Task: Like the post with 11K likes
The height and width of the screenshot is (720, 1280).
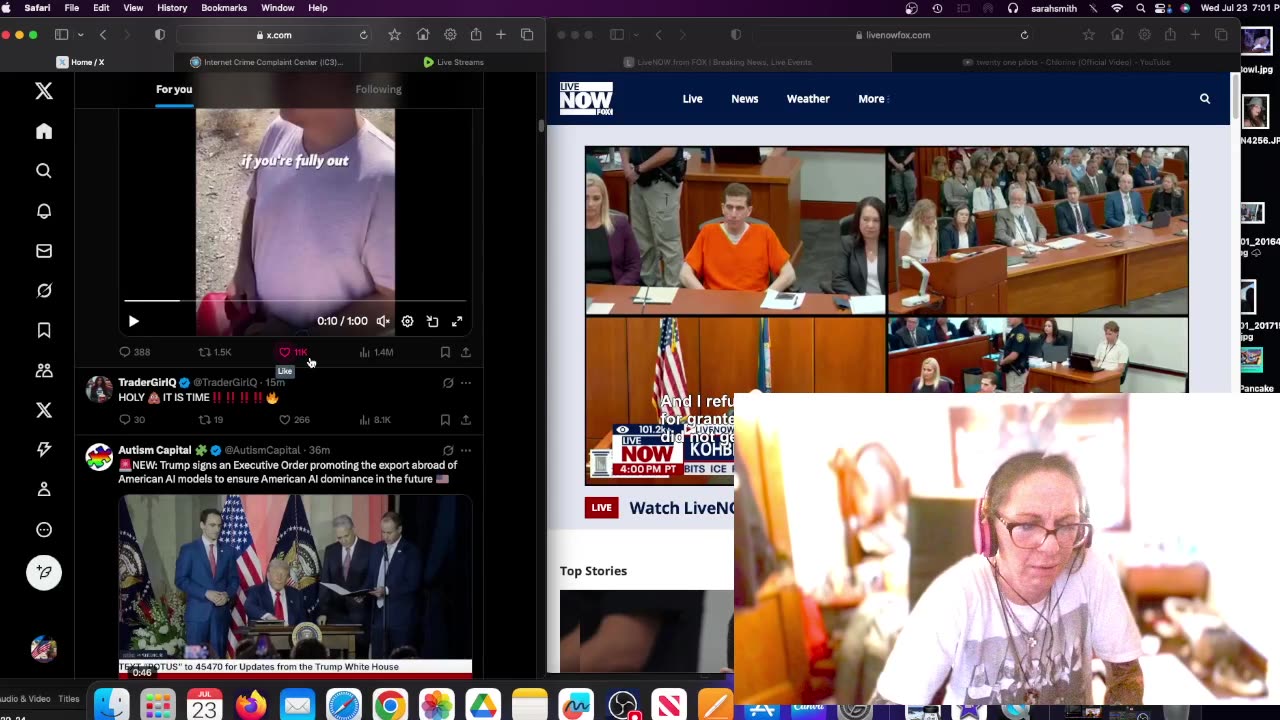Action: 293,352
